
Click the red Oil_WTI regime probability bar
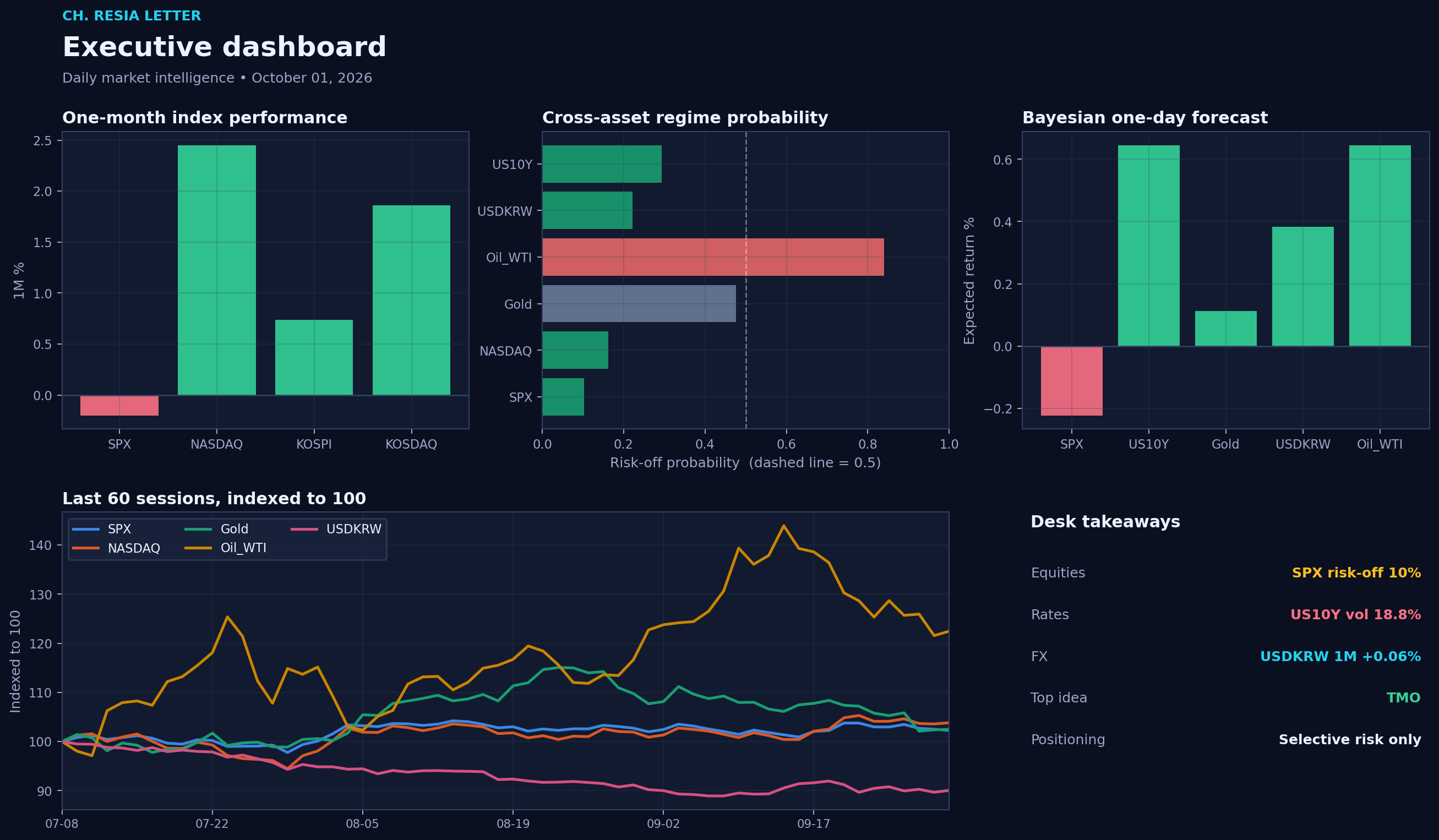click(x=713, y=257)
